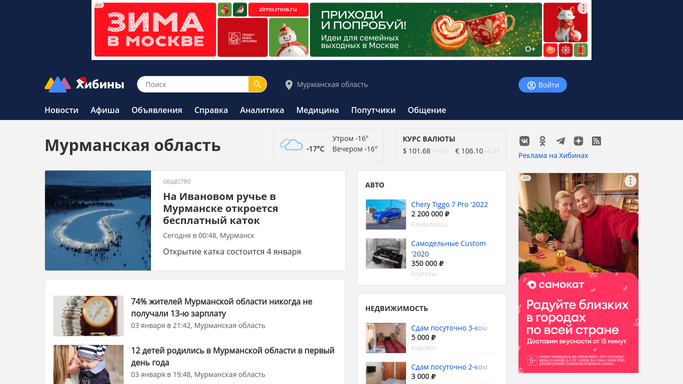Open the Самокат ad options menu
The width and height of the screenshot is (683, 384).
[630, 181]
